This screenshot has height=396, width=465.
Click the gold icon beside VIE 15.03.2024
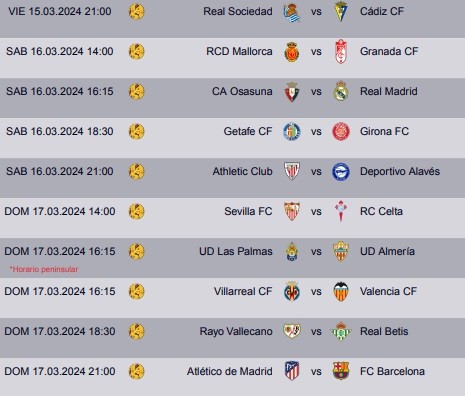pyautogui.click(x=136, y=11)
